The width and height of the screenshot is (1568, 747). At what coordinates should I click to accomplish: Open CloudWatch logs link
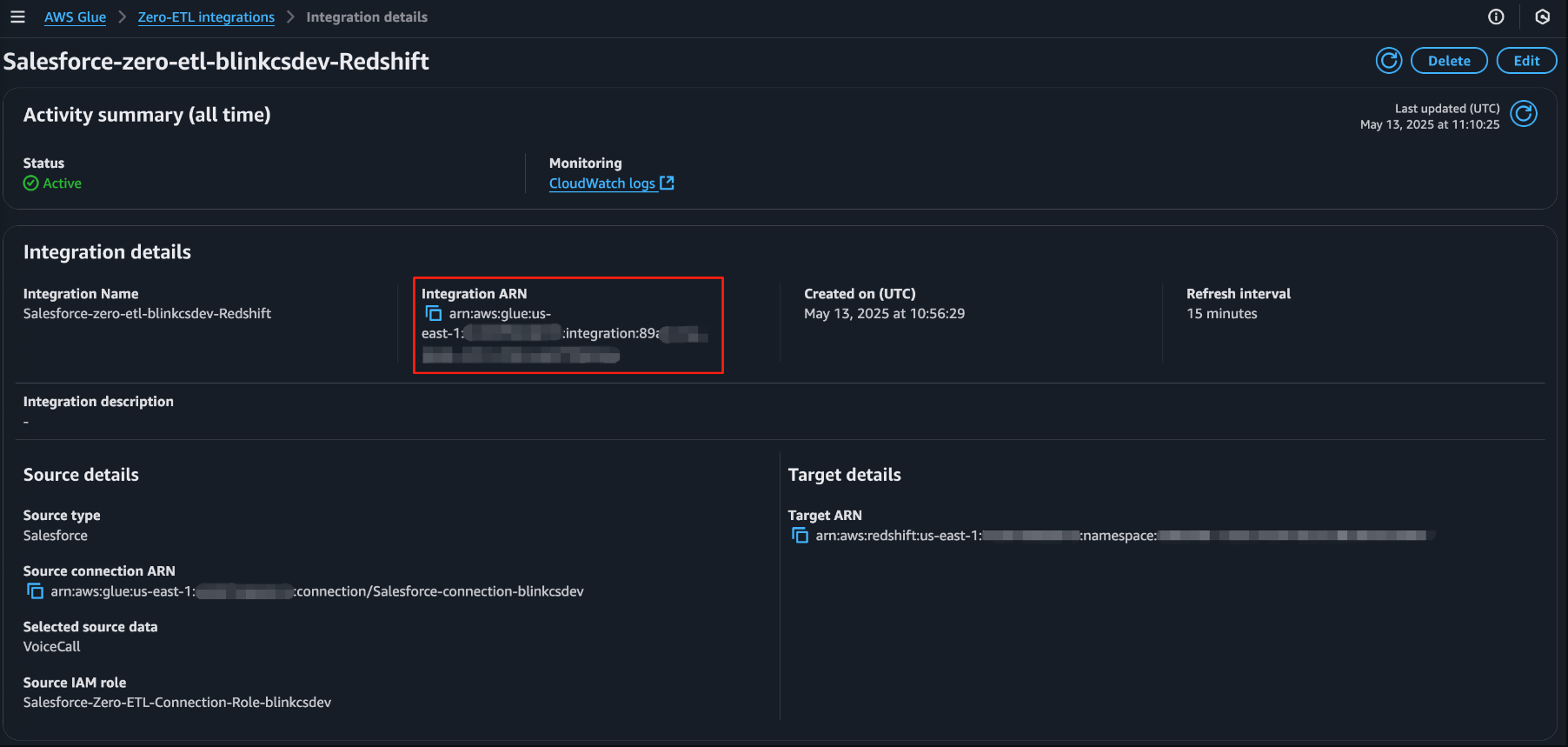[x=602, y=183]
